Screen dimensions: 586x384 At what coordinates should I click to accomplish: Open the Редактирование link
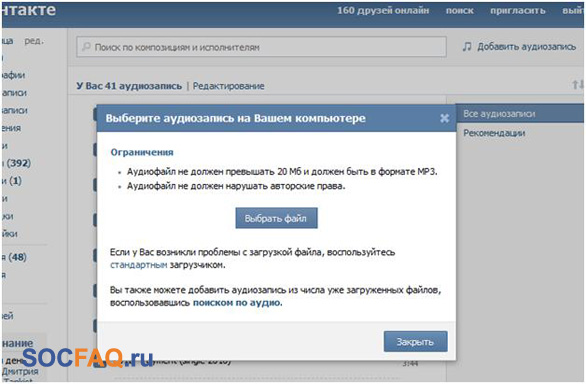pos(228,86)
